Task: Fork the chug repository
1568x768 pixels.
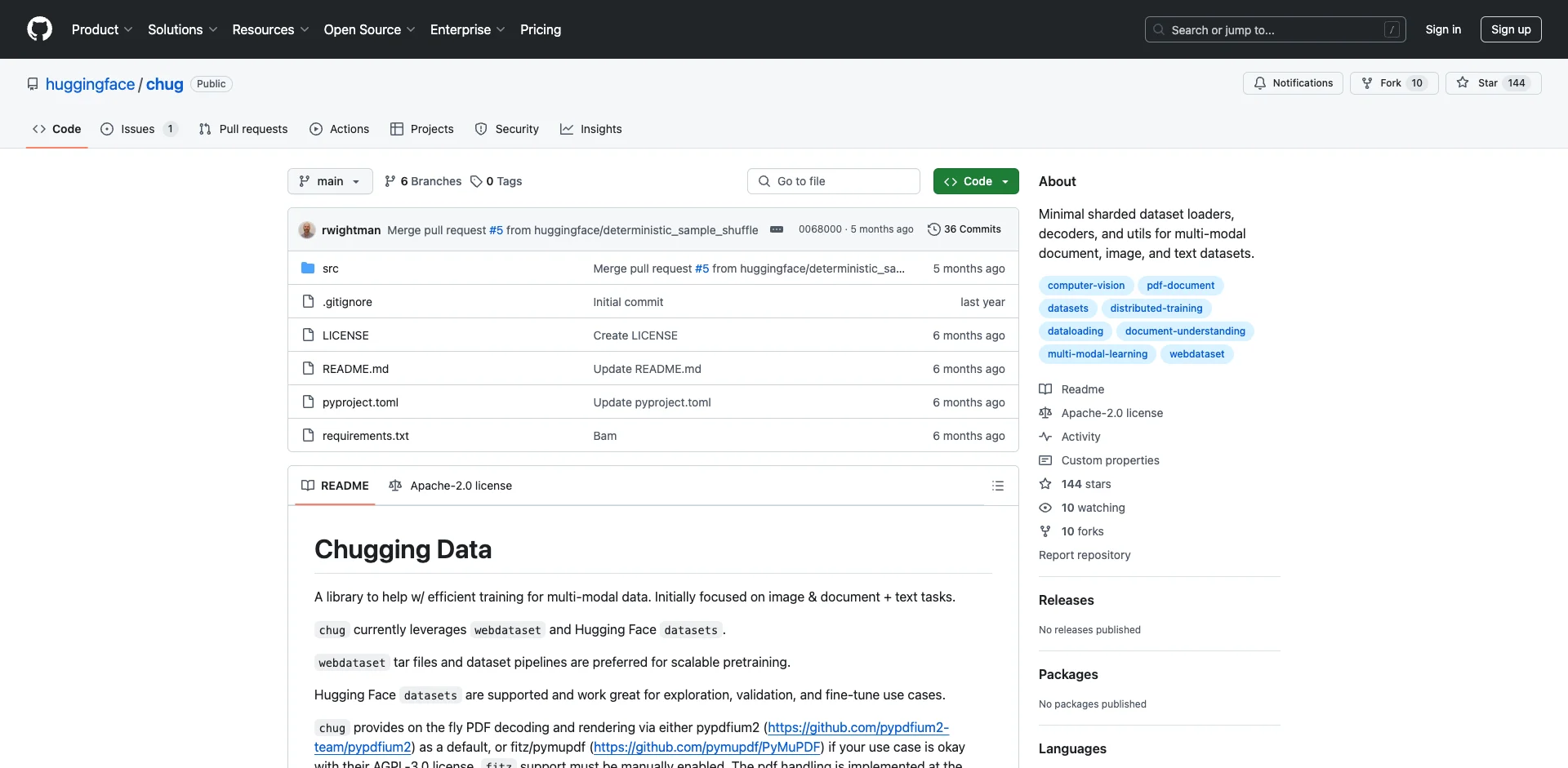Action: [x=1393, y=83]
